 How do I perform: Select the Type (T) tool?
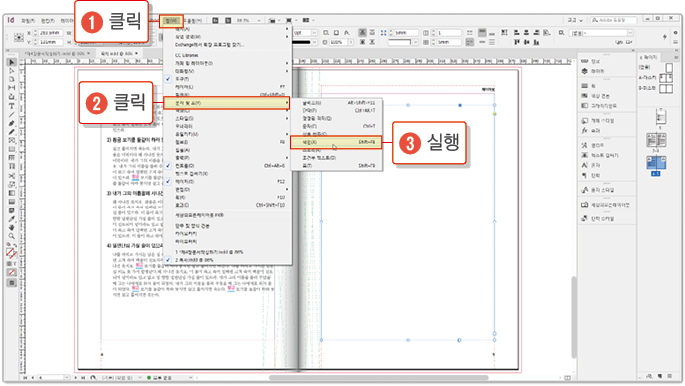coord(12,106)
